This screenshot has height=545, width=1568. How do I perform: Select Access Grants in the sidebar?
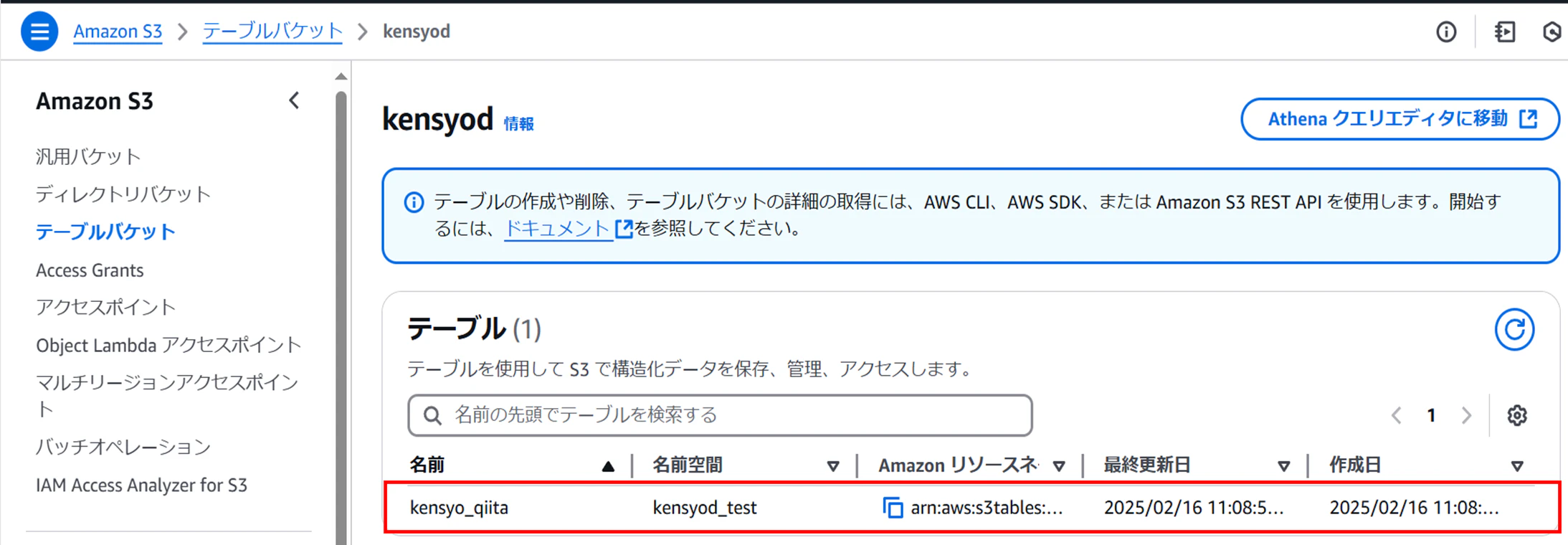(90, 270)
